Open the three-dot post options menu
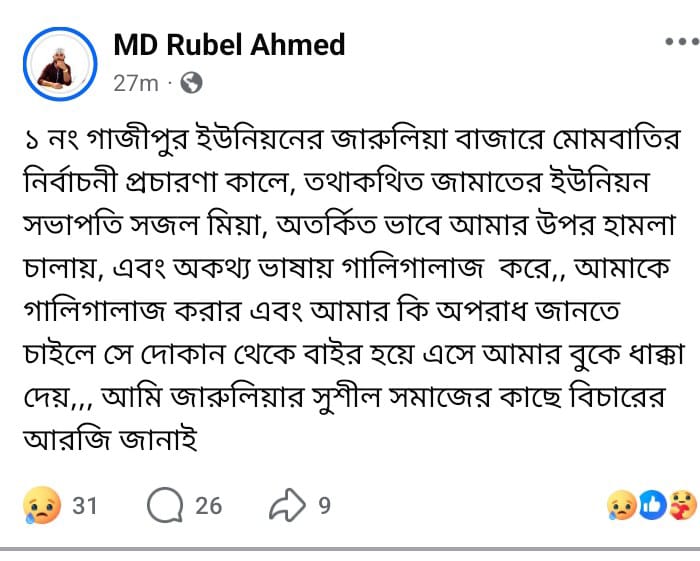 [679, 43]
